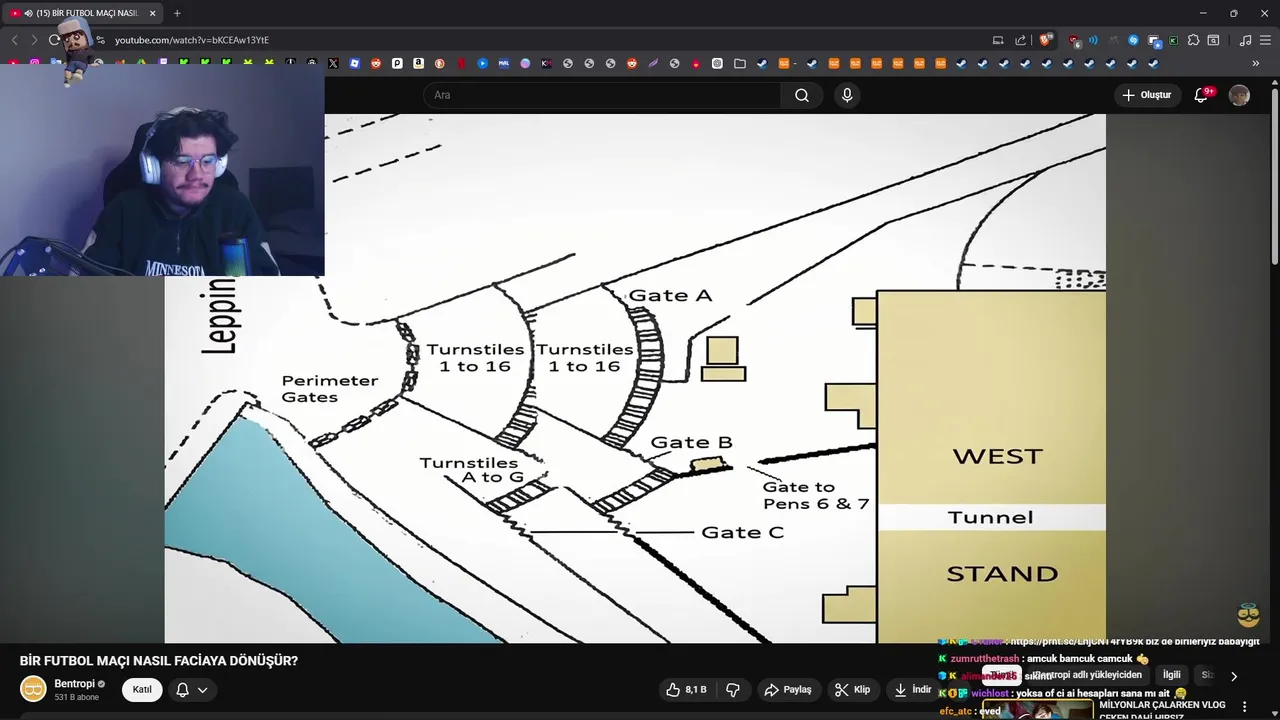The width and height of the screenshot is (1280, 720).
Task: Mute the tab via speaker icon
Action: (x=27, y=13)
